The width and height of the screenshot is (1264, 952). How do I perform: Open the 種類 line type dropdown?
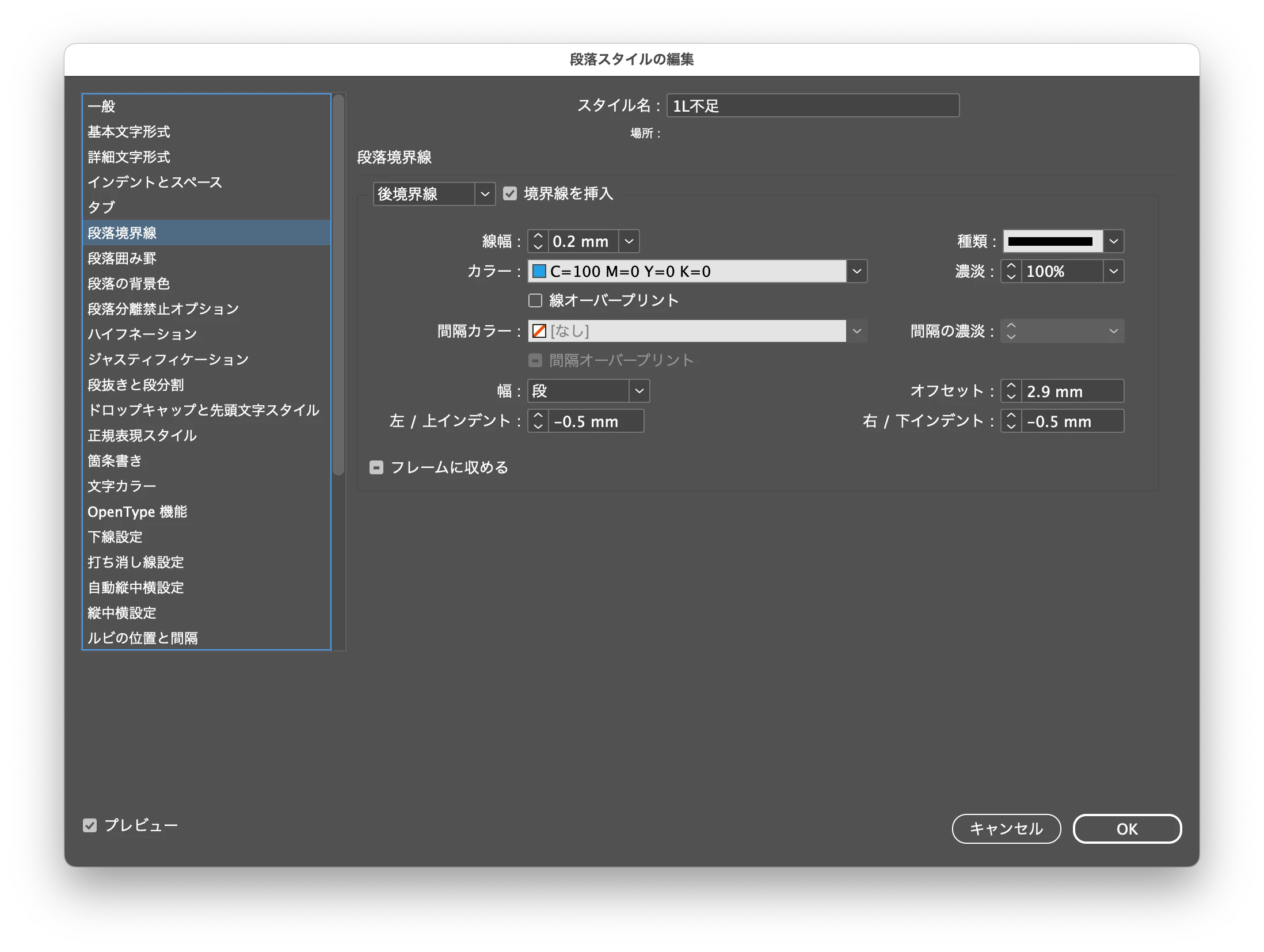pyautogui.click(x=1113, y=241)
